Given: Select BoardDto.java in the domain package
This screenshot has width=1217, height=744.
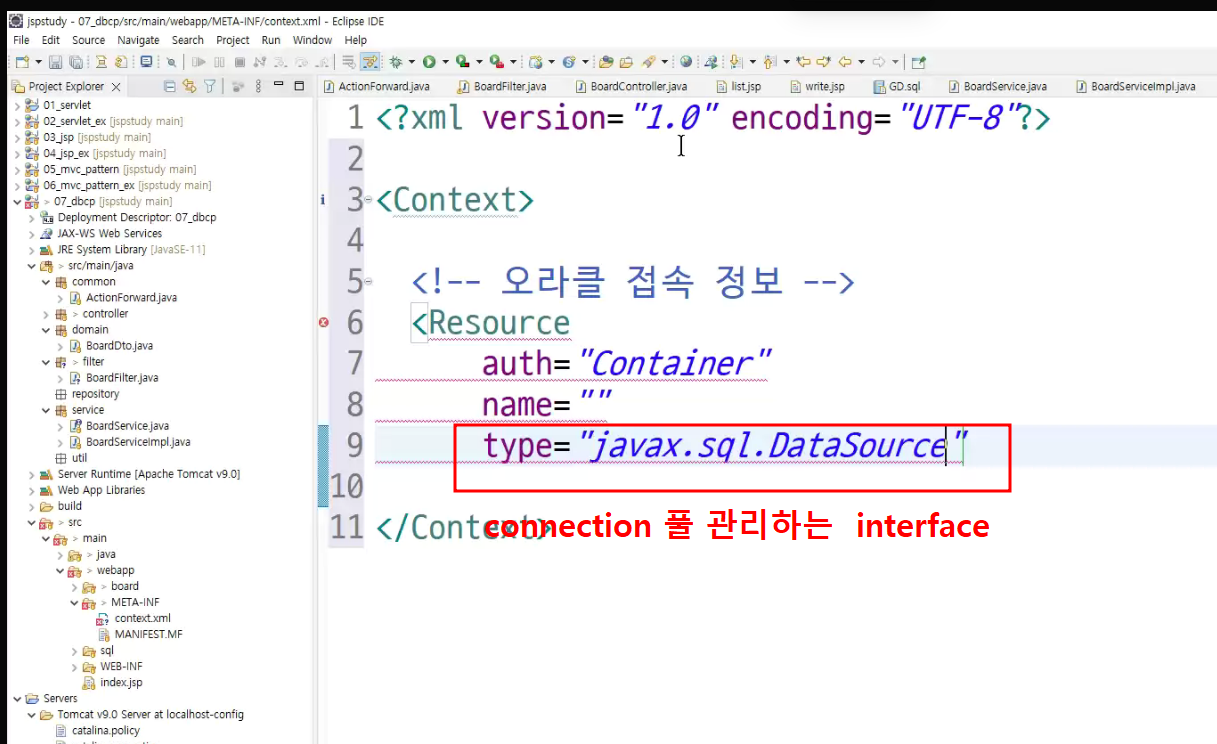Looking at the screenshot, I should pyautogui.click(x=119, y=346).
